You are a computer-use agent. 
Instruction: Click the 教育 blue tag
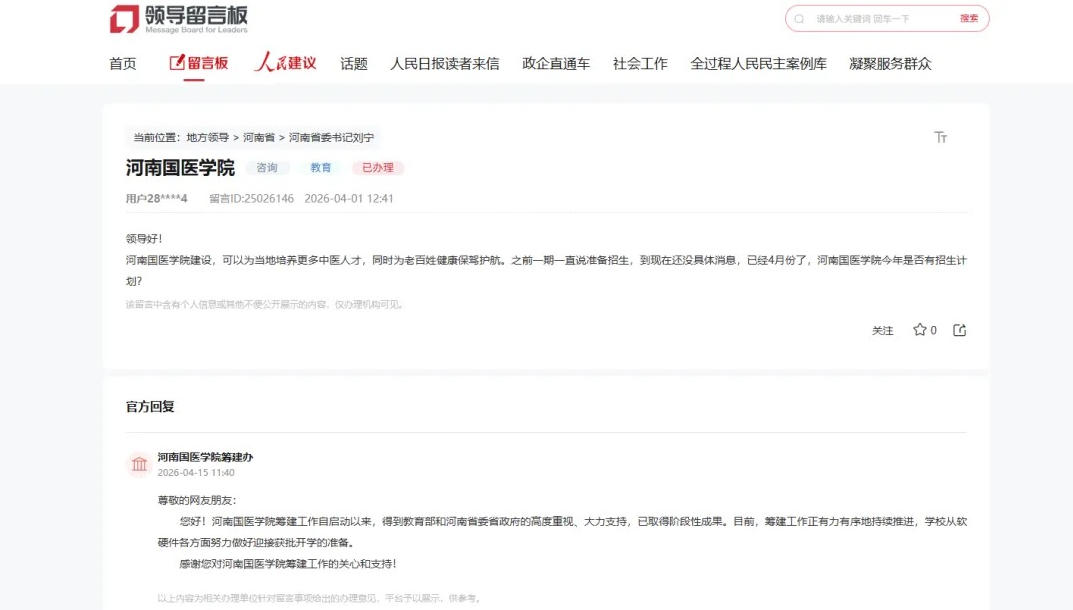pyautogui.click(x=322, y=167)
